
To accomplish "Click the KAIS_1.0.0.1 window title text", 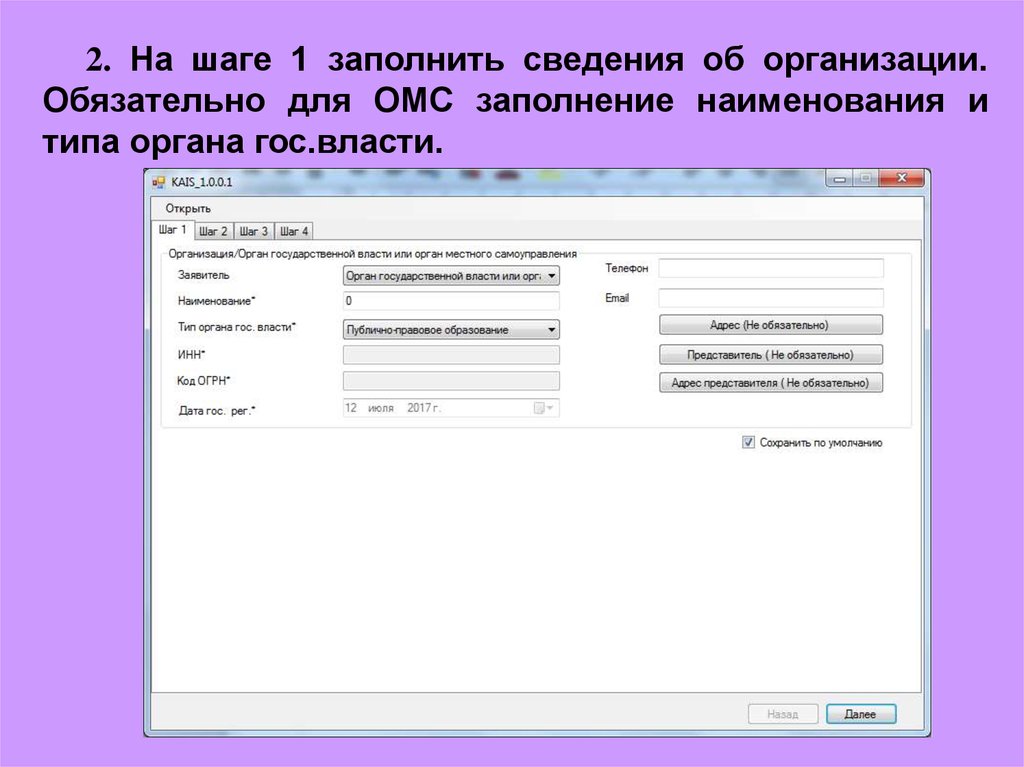I will click(202, 182).
